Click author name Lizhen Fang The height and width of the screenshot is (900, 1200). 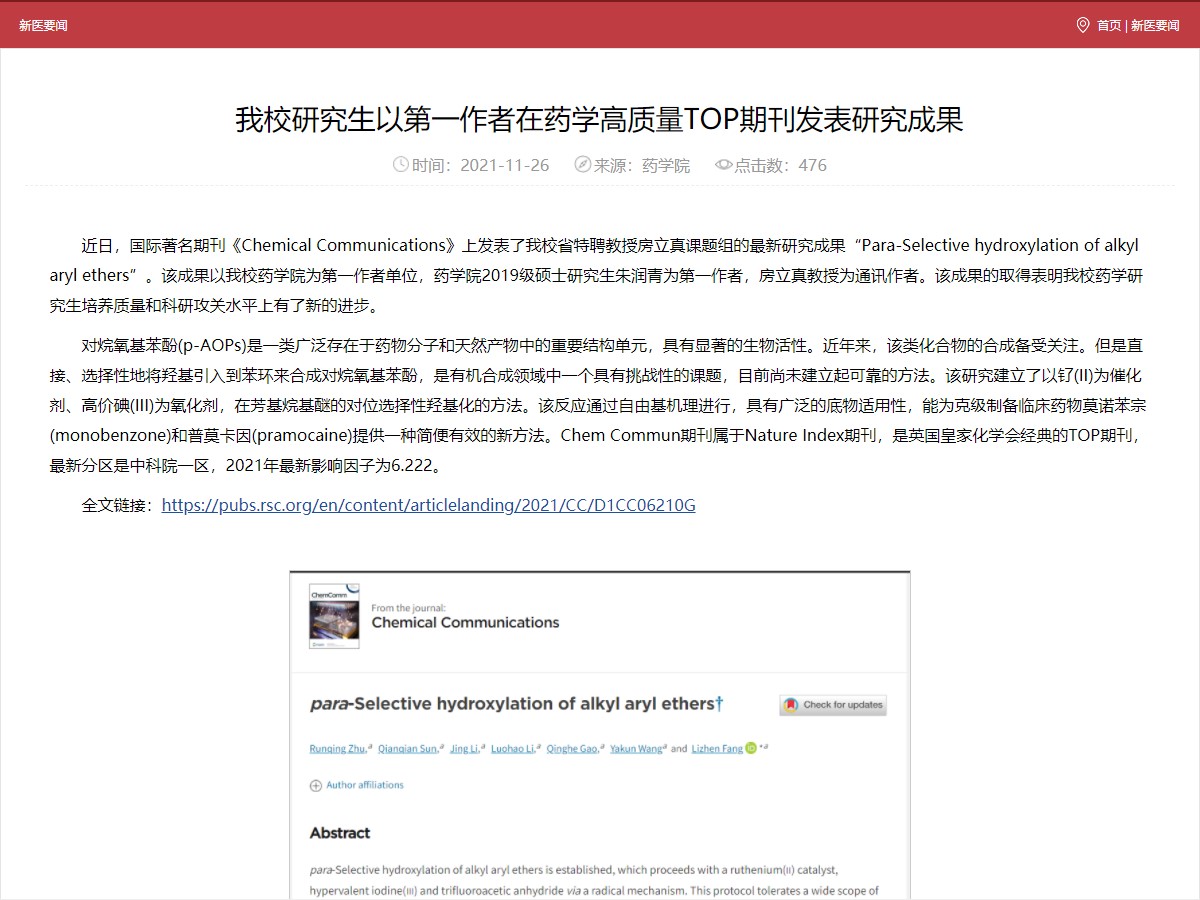click(716, 748)
